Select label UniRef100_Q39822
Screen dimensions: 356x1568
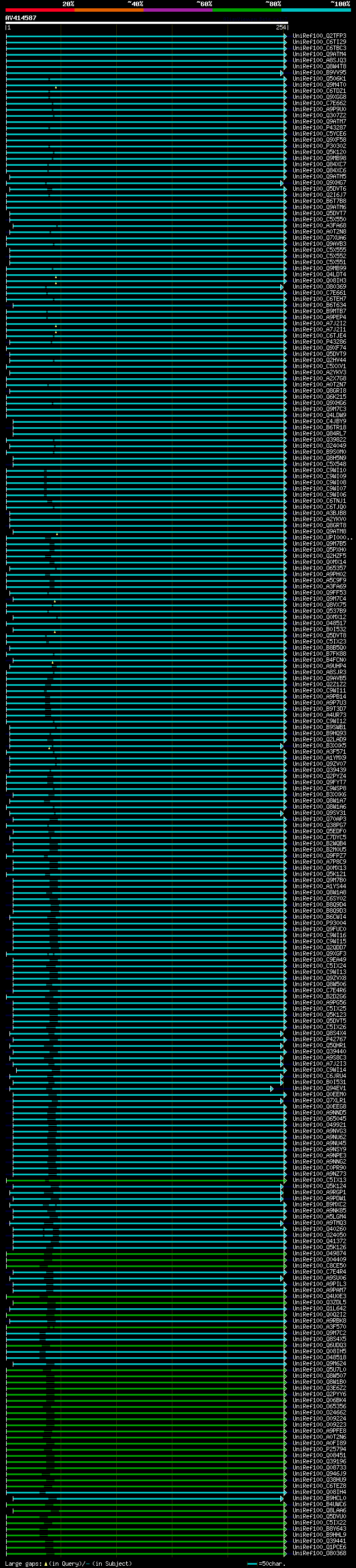(x=319, y=440)
